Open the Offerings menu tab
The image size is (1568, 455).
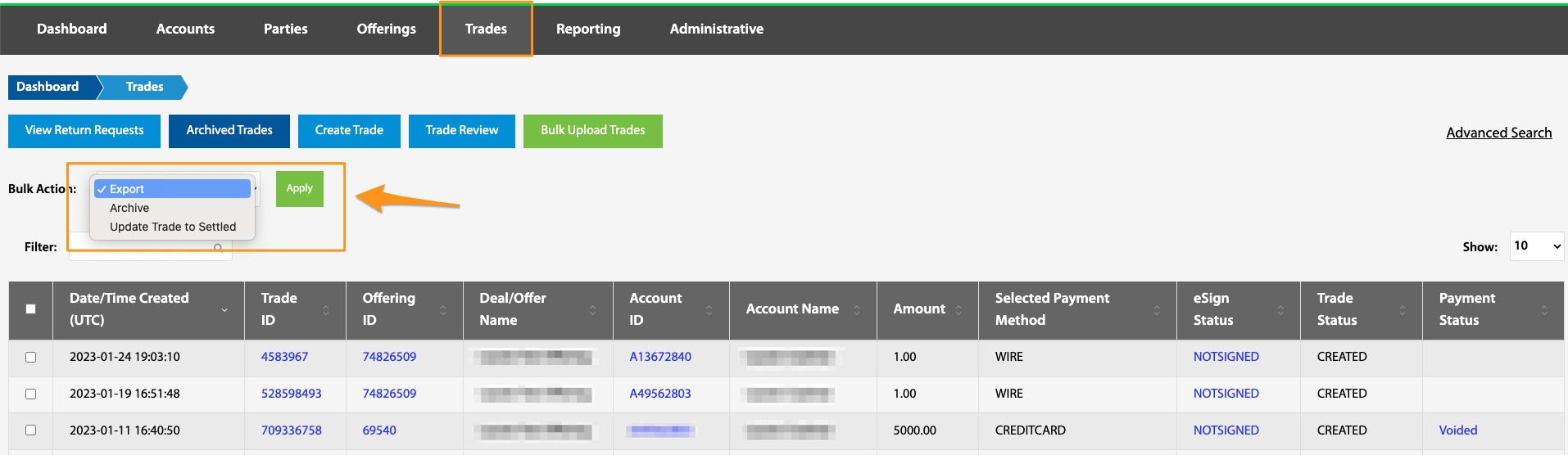click(x=387, y=29)
